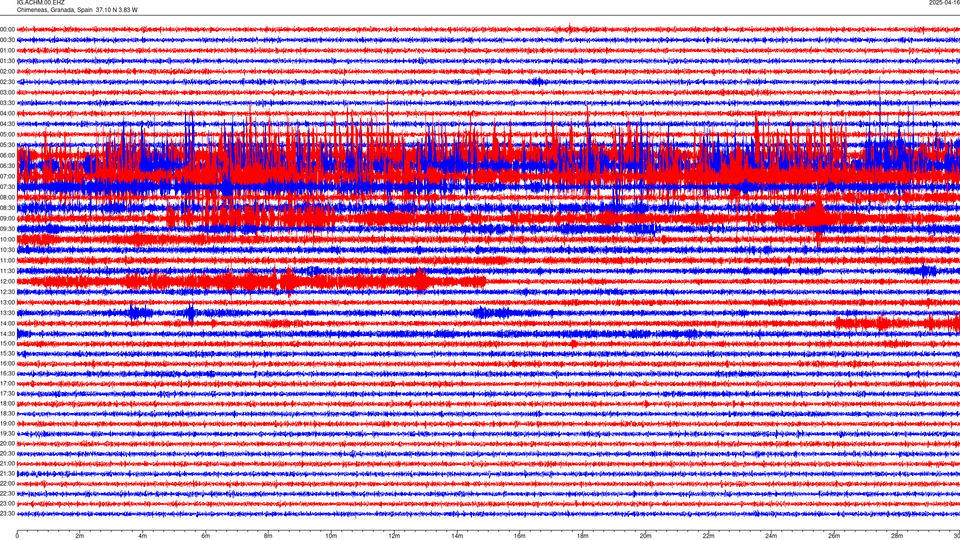Select the 02:30 time row label
Image resolution: width=960 pixels, height=540 pixels.
[x=7, y=82]
